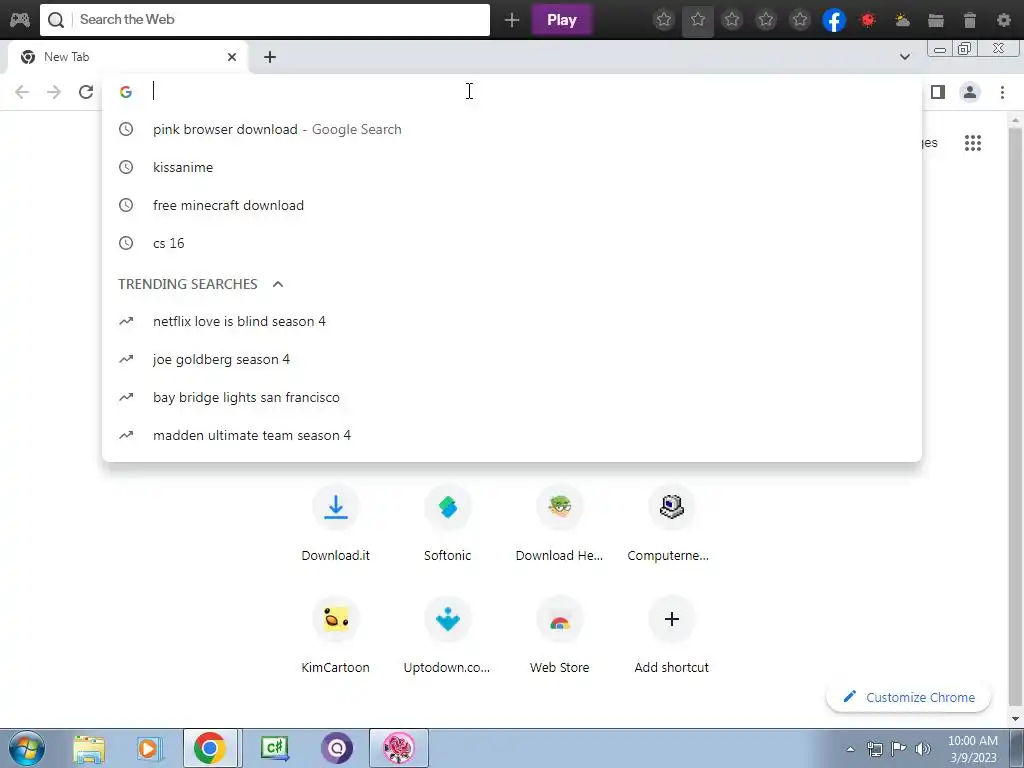
Task: Open the Web Store shortcut
Action: (560, 635)
